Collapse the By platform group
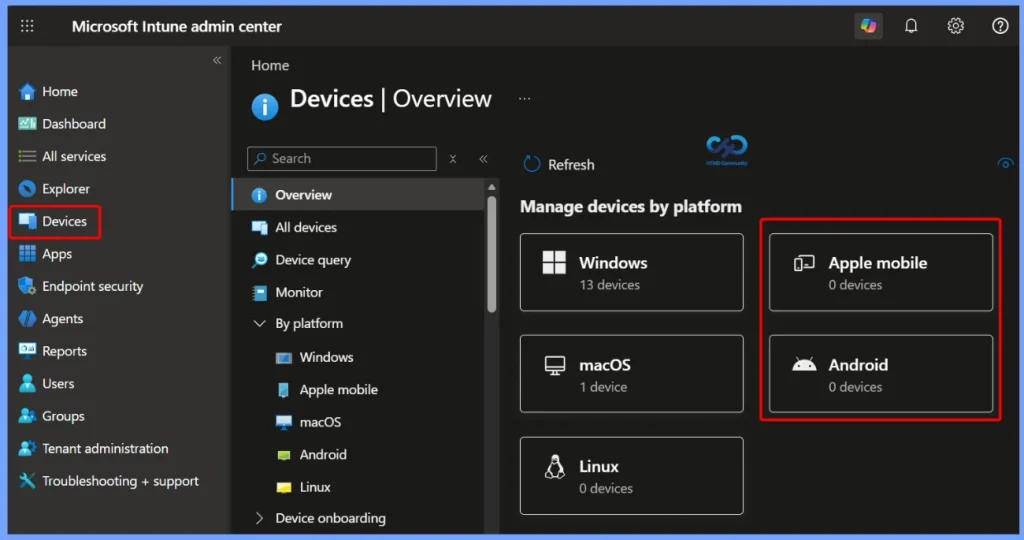This screenshot has height=540, width=1024. point(259,324)
